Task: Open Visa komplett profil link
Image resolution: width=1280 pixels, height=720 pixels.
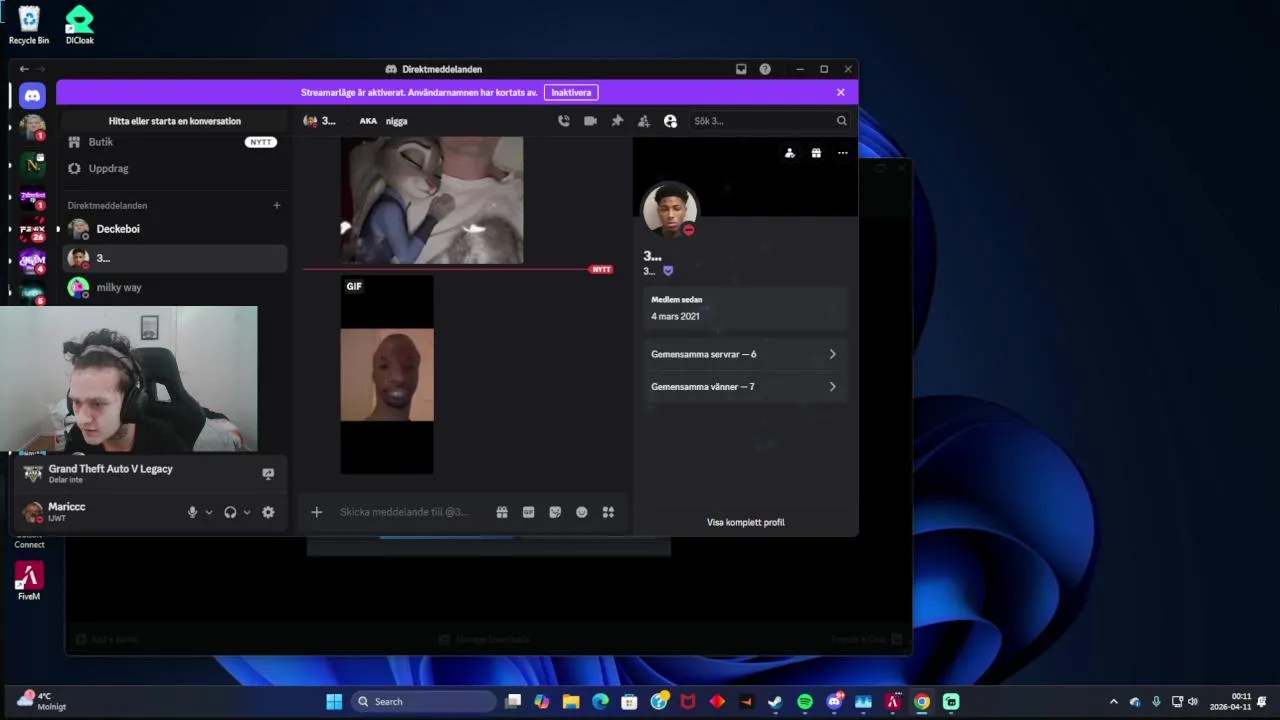Action: [745, 522]
